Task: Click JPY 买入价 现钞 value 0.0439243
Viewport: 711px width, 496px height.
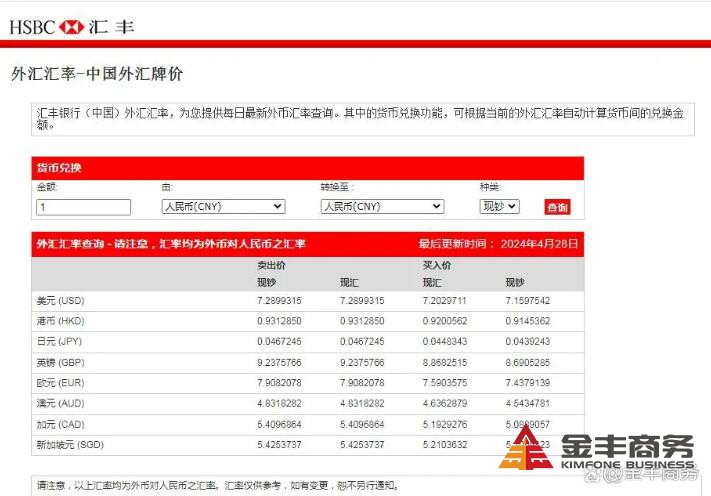Action: 527,341
